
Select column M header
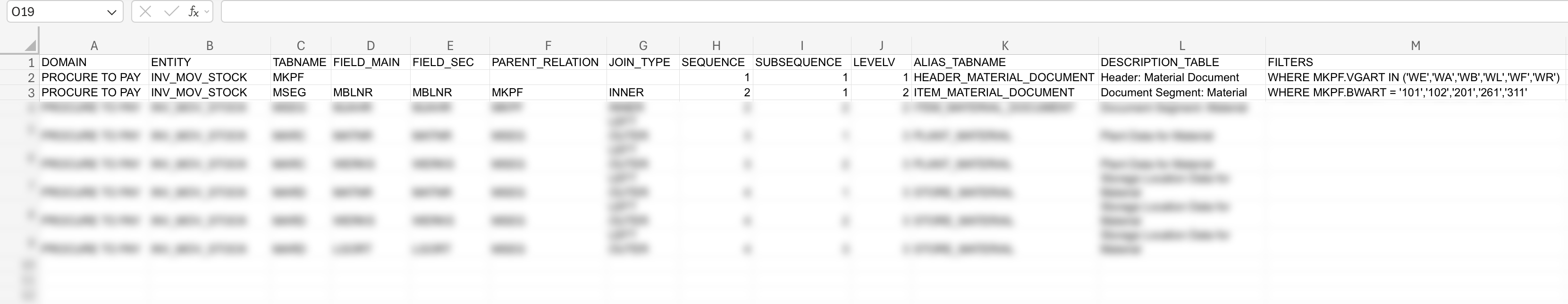1415,46
